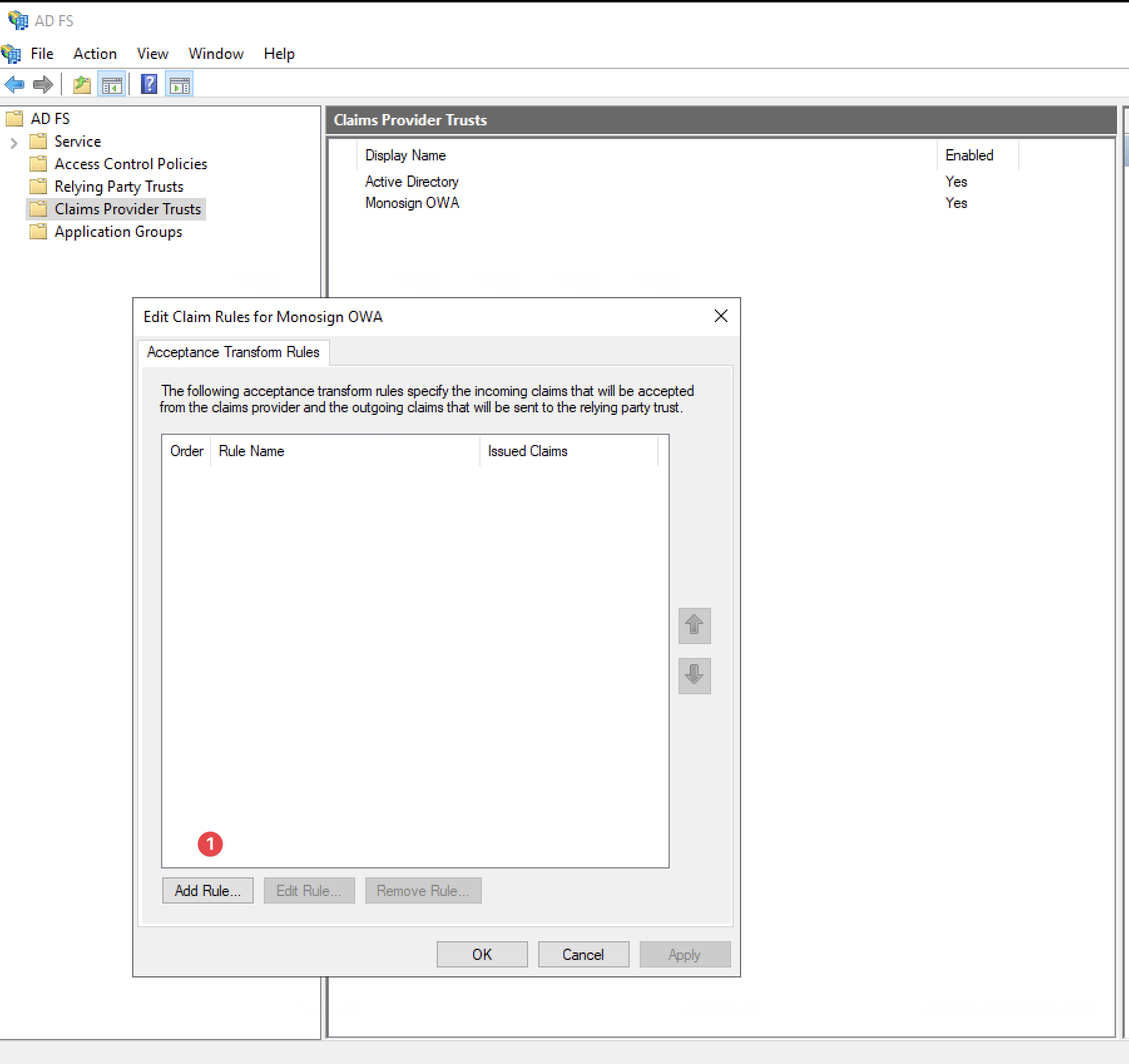Select the Active Directory claims provider entry
Screen dimensions: 1129x1064
pos(411,181)
